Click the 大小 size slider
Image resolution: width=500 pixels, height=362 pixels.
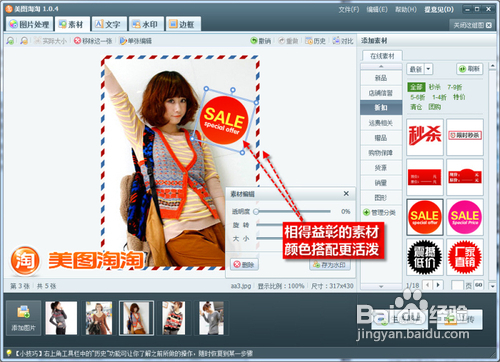(x=270, y=238)
